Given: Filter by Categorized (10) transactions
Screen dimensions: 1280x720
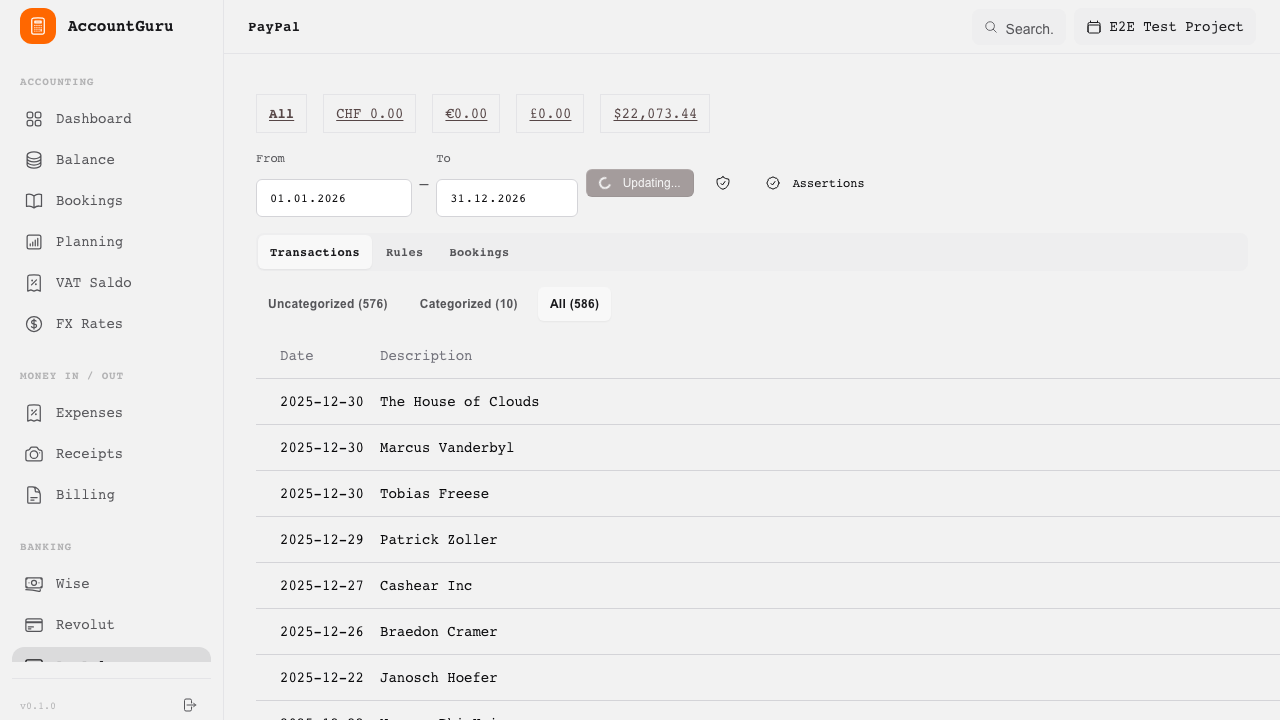Looking at the screenshot, I should pos(468,304).
